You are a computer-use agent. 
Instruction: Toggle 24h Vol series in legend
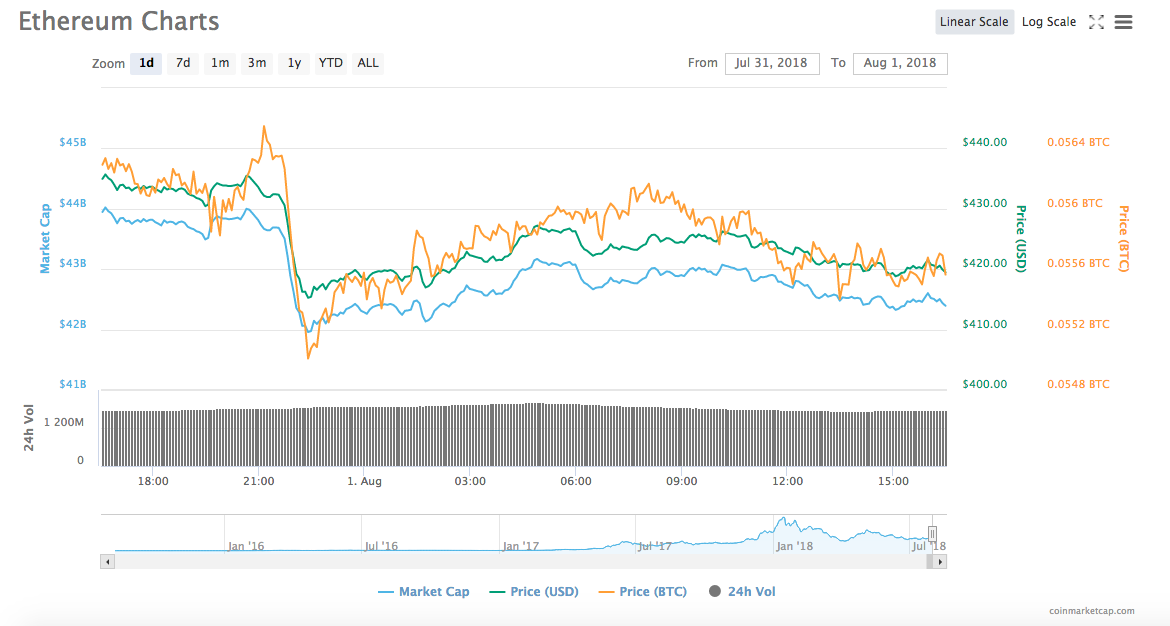tap(742, 592)
